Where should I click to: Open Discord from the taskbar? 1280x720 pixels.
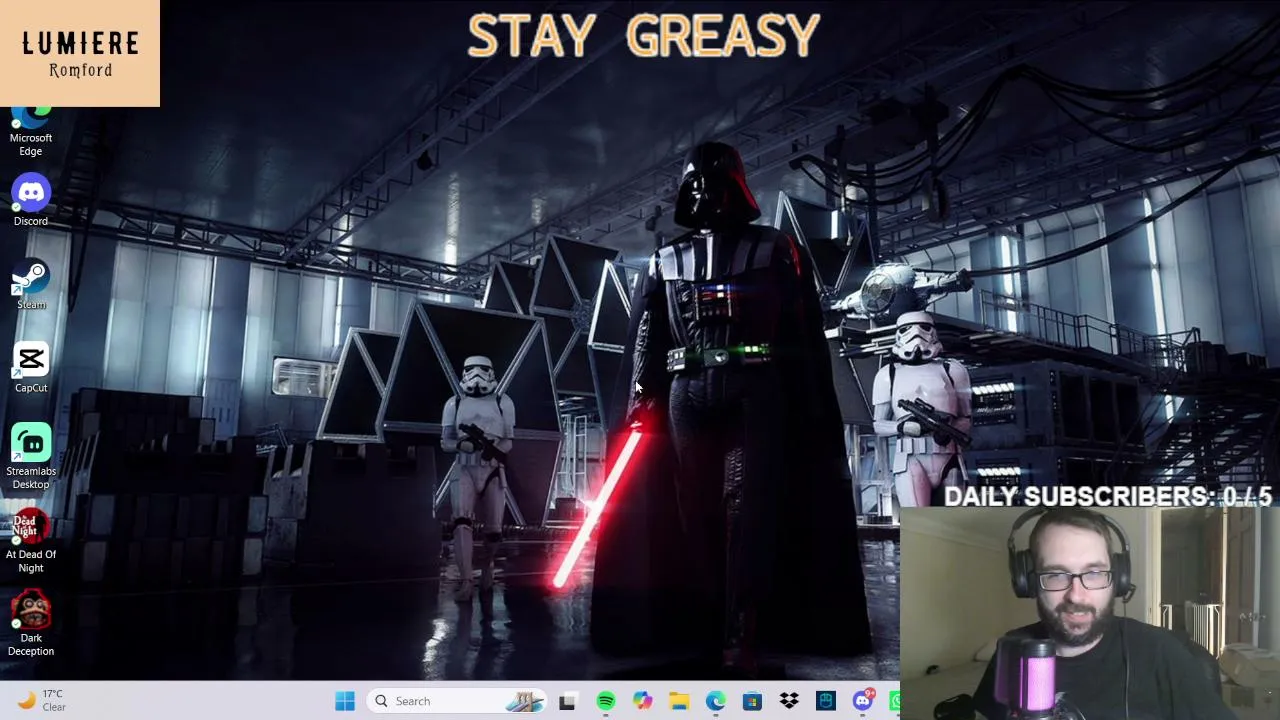coord(863,701)
